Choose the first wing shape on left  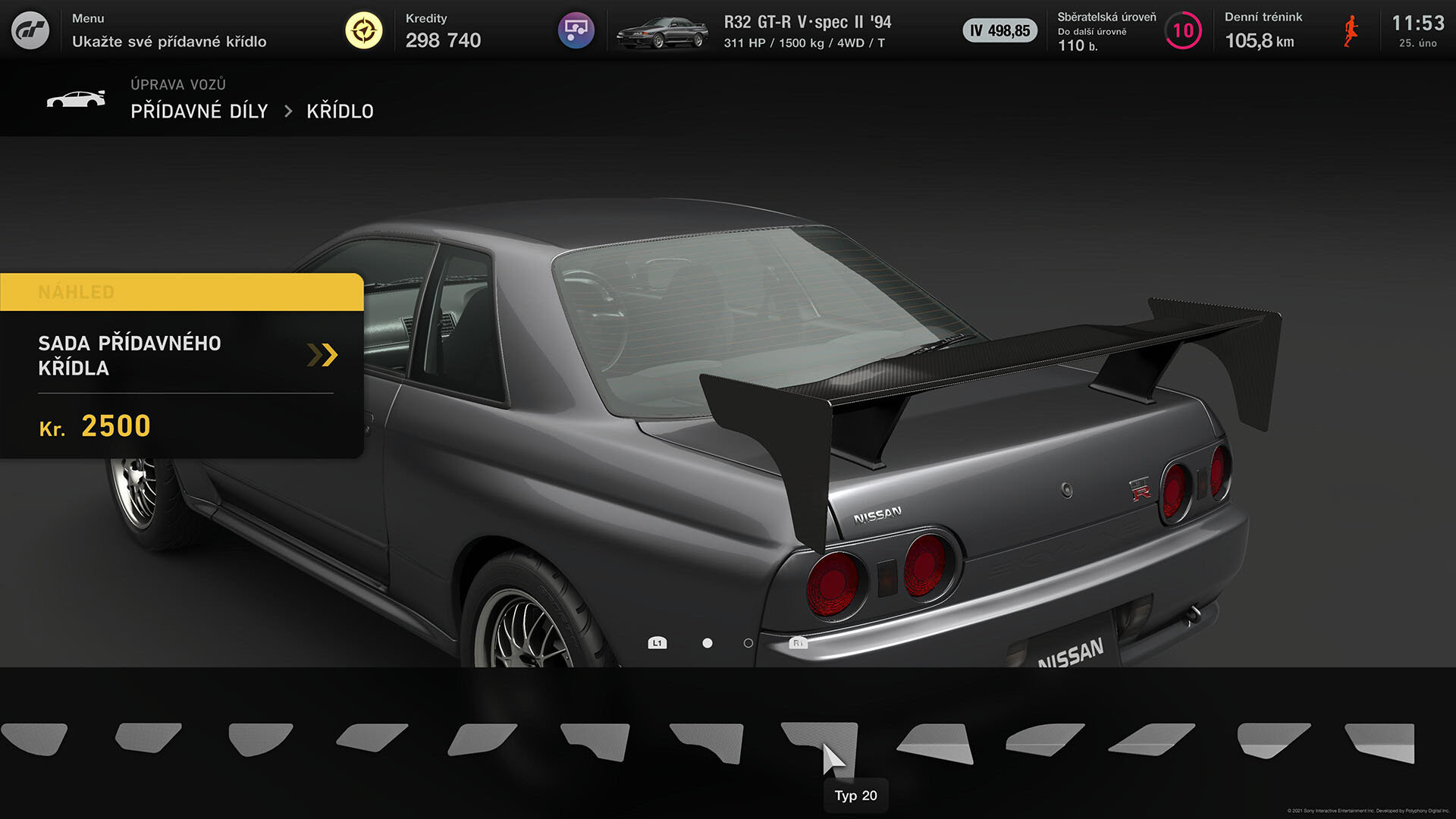click(x=34, y=739)
